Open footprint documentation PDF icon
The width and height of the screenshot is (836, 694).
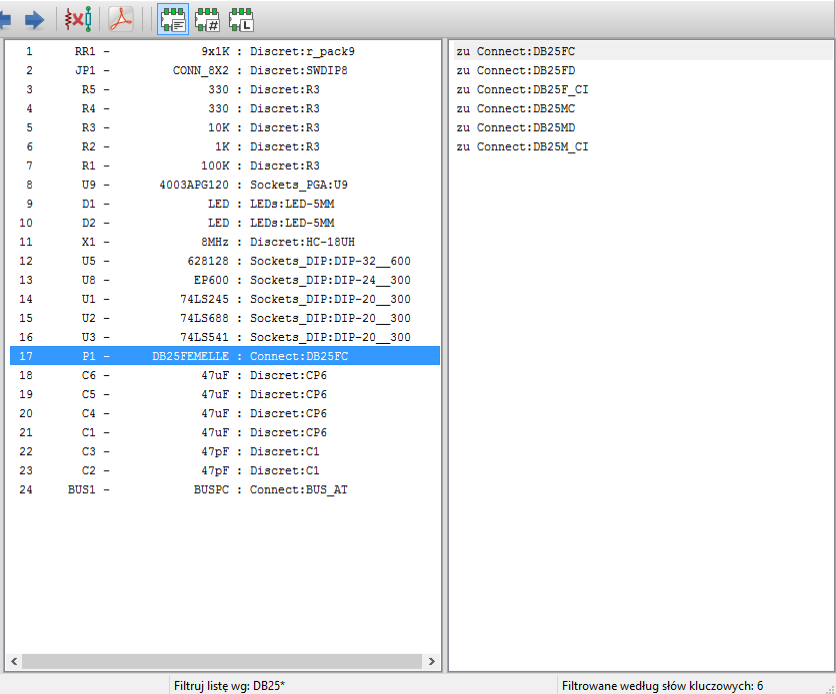[121, 19]
